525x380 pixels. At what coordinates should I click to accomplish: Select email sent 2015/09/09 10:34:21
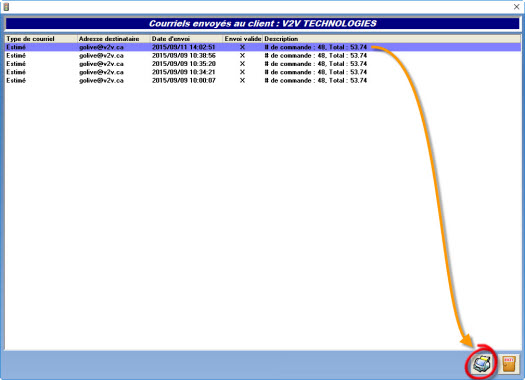click(x=263, y=72)
